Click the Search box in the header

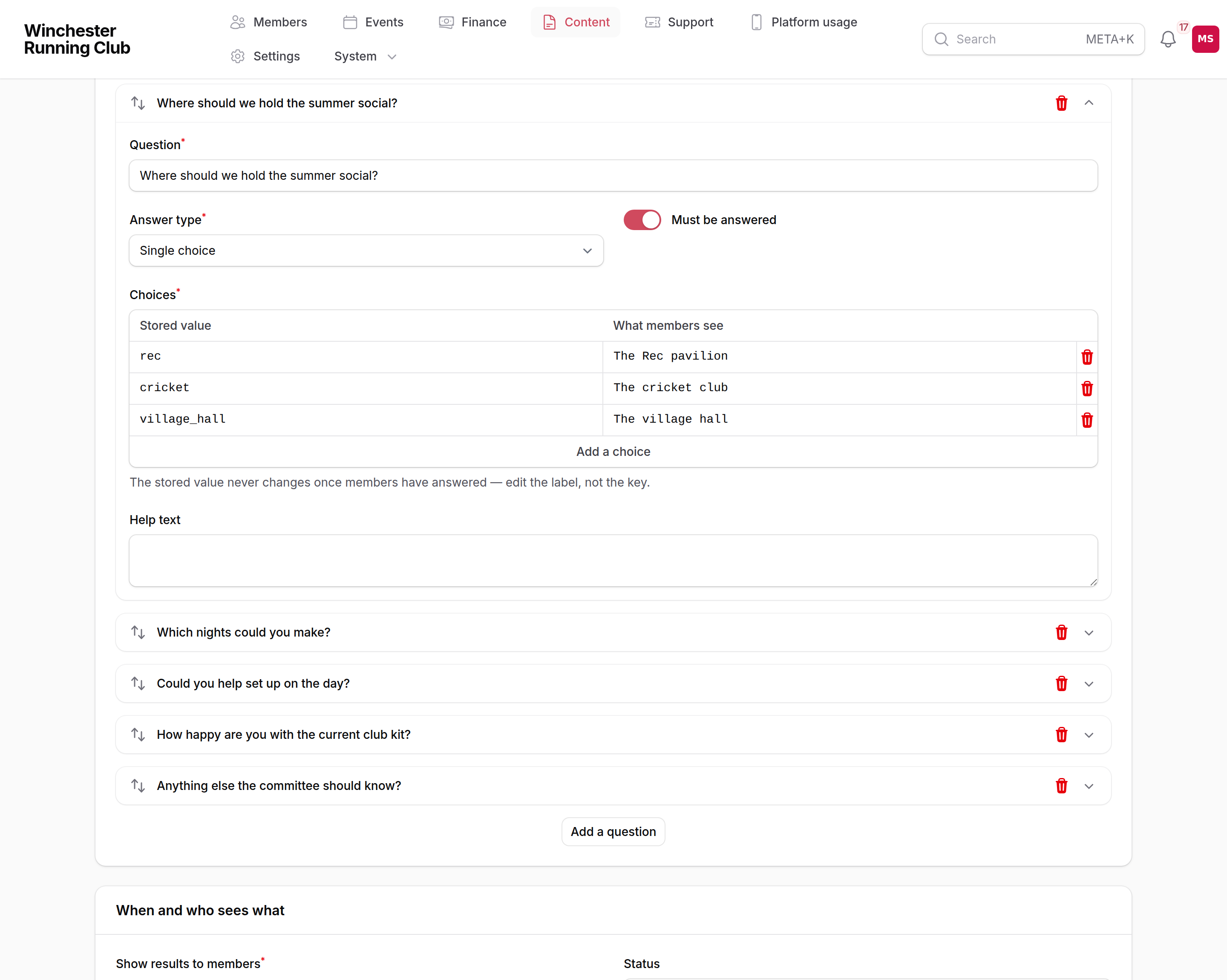click(x=1033, y=39)
